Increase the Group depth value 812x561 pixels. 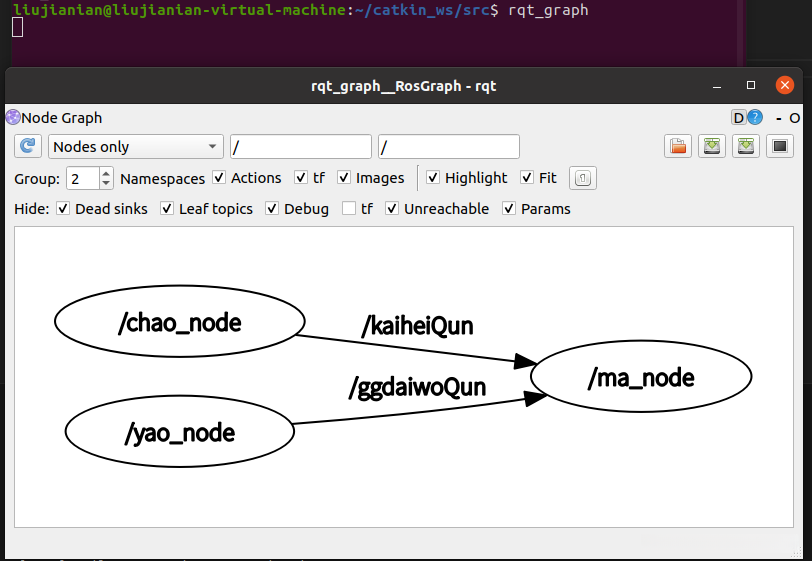click(106, 173)
